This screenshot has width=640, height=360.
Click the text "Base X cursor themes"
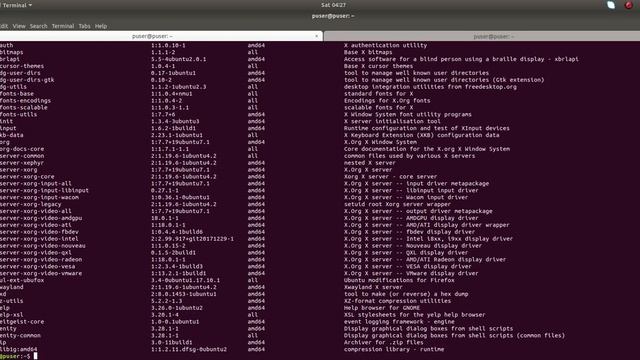coord(378,66)
